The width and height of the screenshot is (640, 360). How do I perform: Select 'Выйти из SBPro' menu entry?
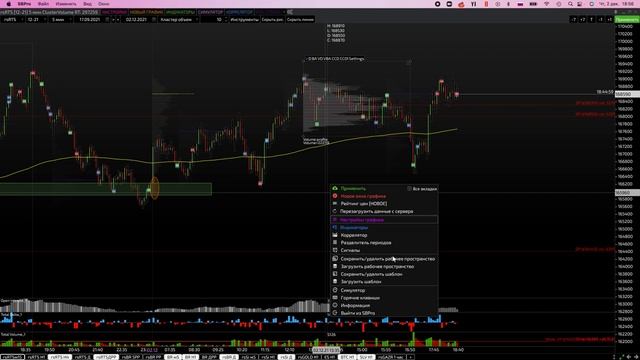coord(358,313)
